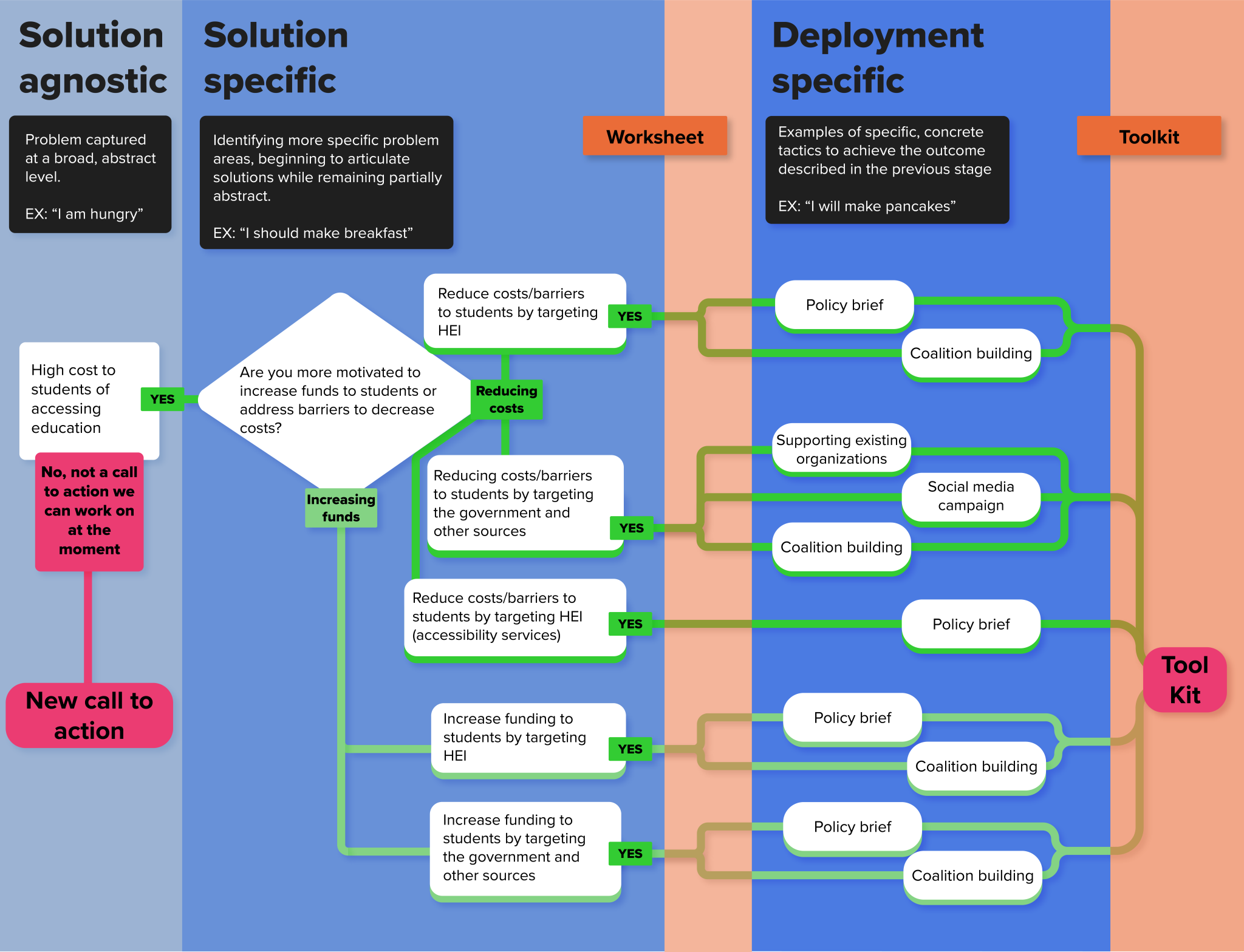Screen dimensions: 1244x952
Task: Click YES next to accessibility services box
Action: (x=630, y=624)
